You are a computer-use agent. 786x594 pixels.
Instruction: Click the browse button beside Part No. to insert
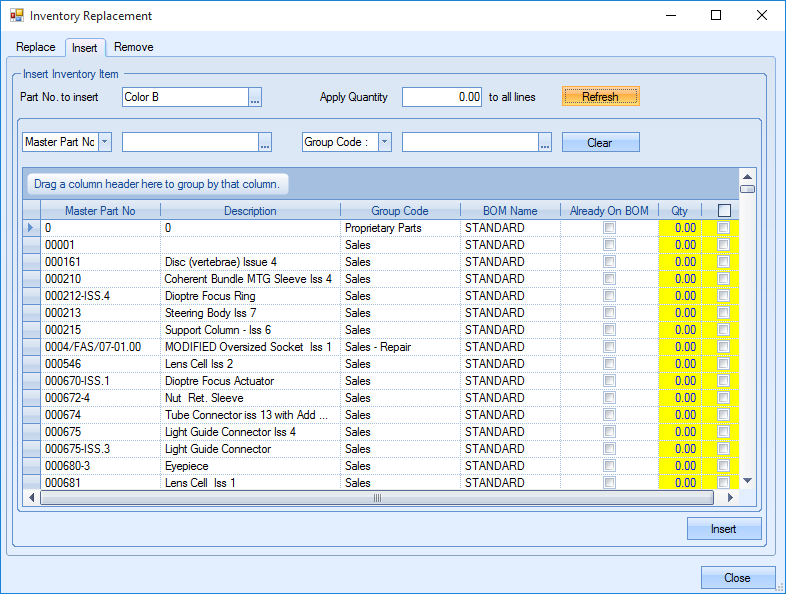[x=255, y=97]
